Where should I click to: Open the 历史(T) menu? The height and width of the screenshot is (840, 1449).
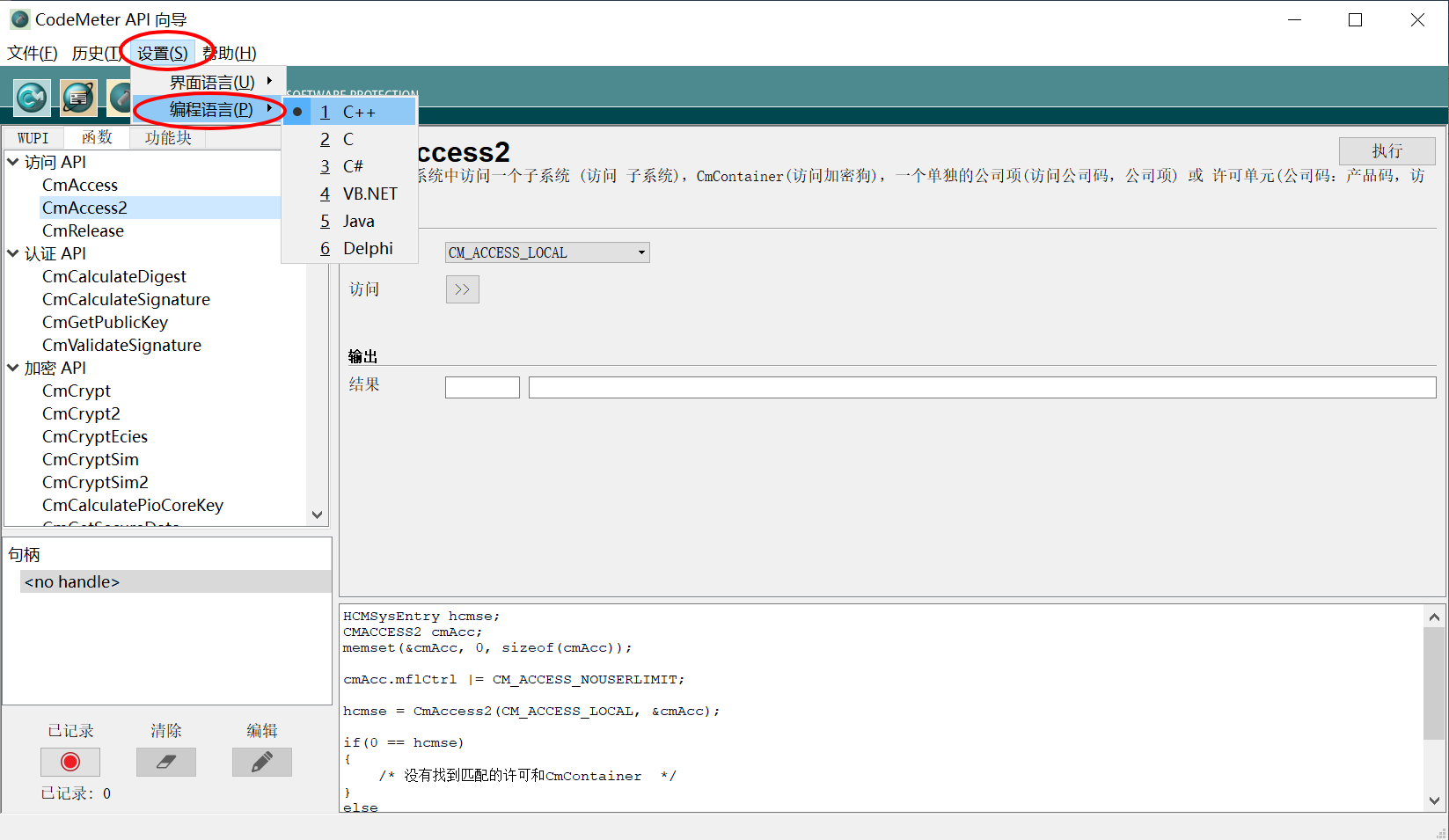click(97, 53)
